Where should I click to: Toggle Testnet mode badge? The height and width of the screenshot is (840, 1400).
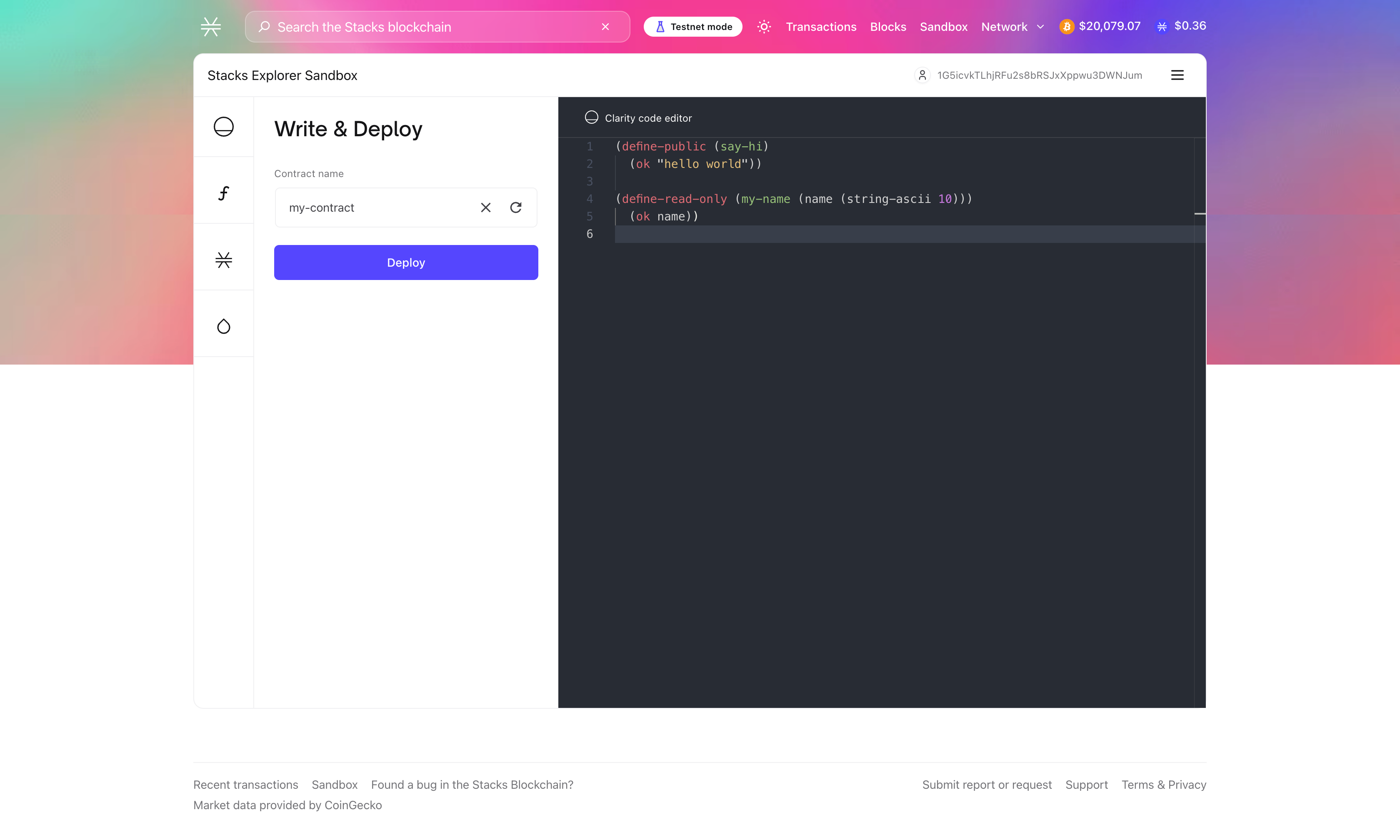tap(692, 27)
